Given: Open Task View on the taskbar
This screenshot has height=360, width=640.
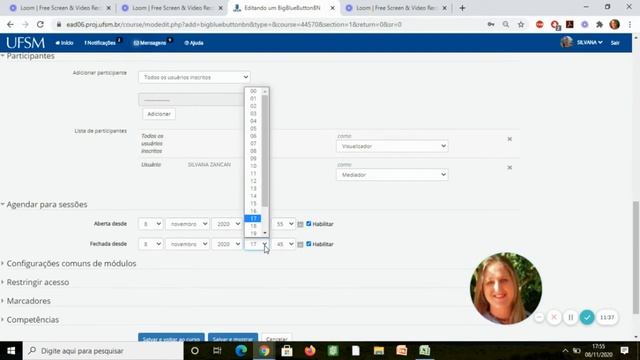Looking at the screenshot, I should [217, 351].
